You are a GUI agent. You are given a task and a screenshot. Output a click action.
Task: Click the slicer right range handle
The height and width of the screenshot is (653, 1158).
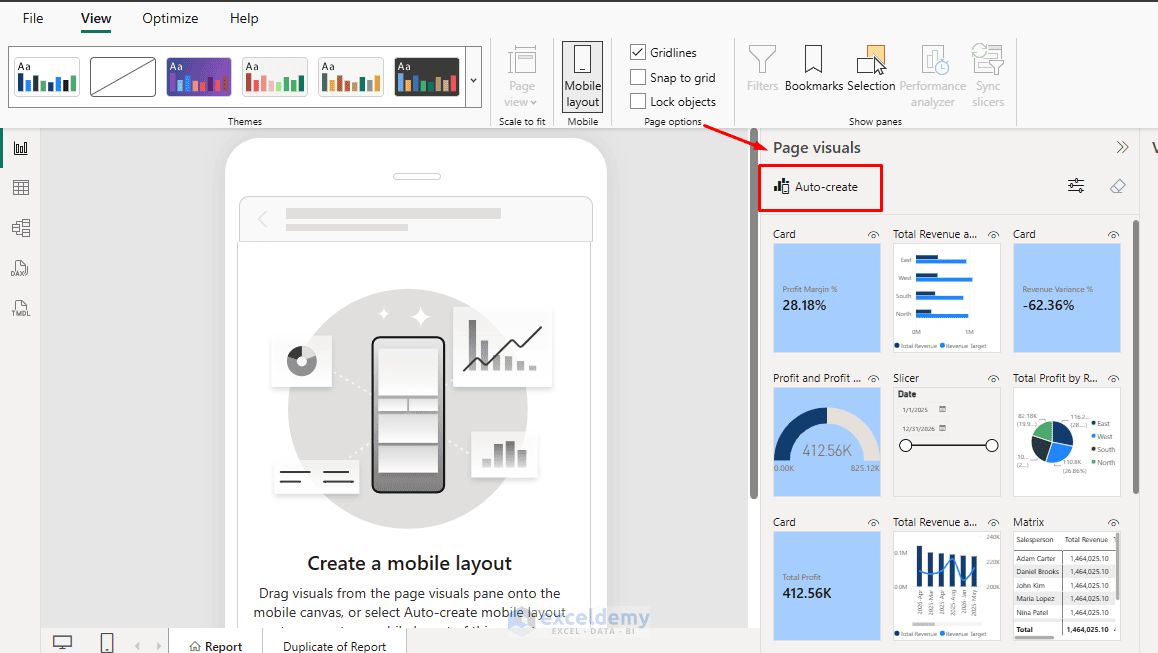click(x=992, y=445)
